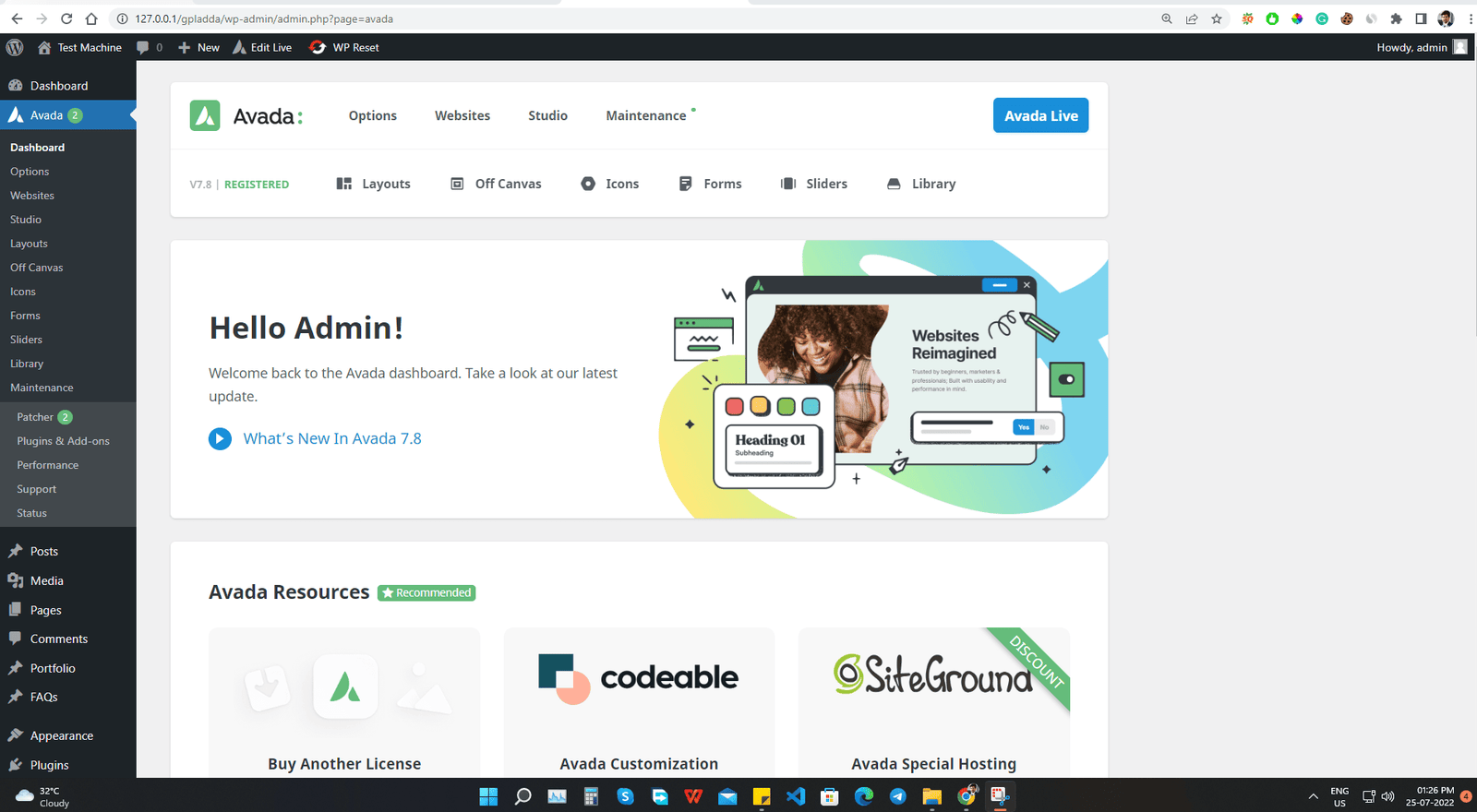1477x812 pixels.
Task: Open Off Canvas from the Avada toolbar
Action: click(x=496, y=184)
